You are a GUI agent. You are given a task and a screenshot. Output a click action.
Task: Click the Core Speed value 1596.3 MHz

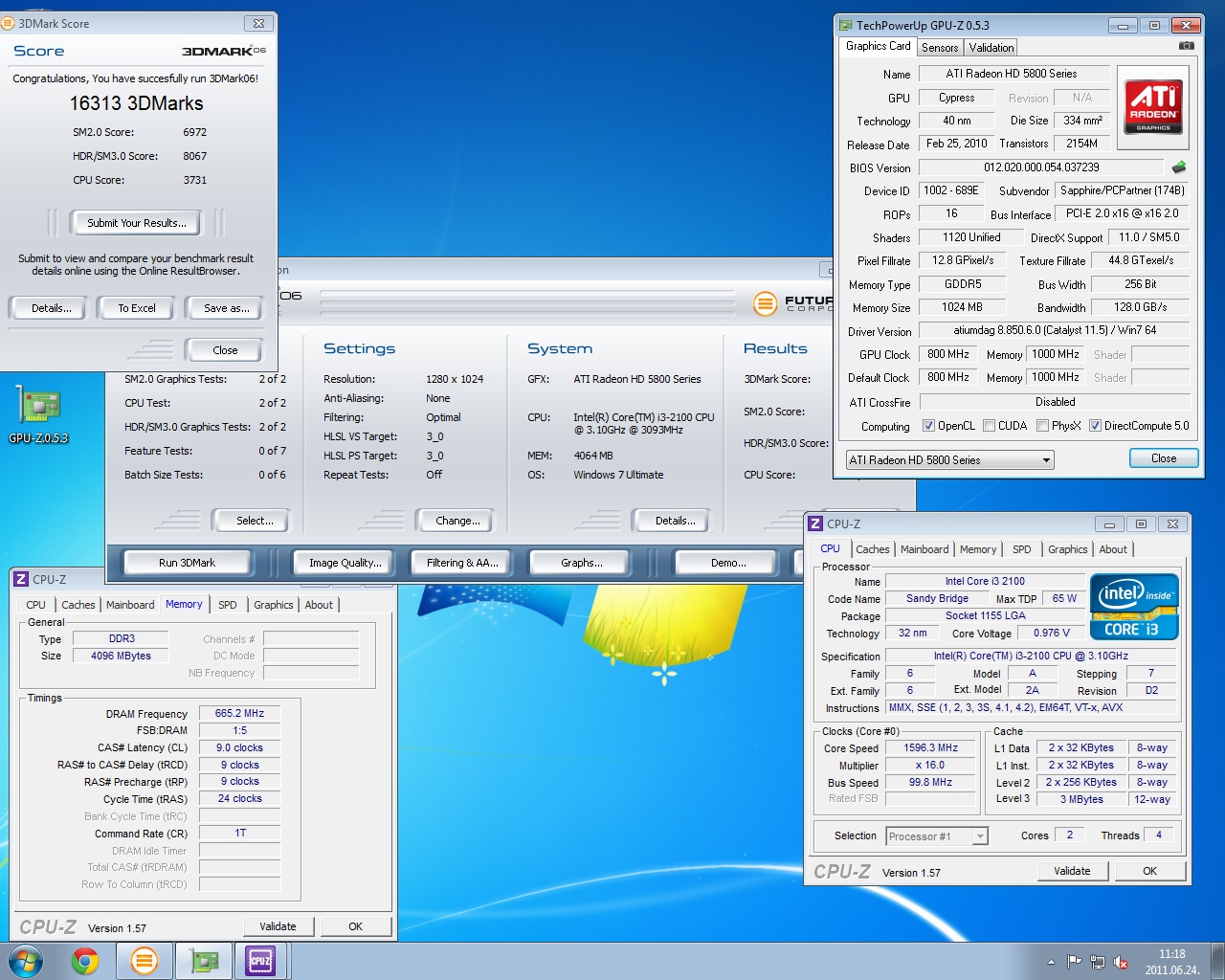pyautogui.click(x=930, y=748)
